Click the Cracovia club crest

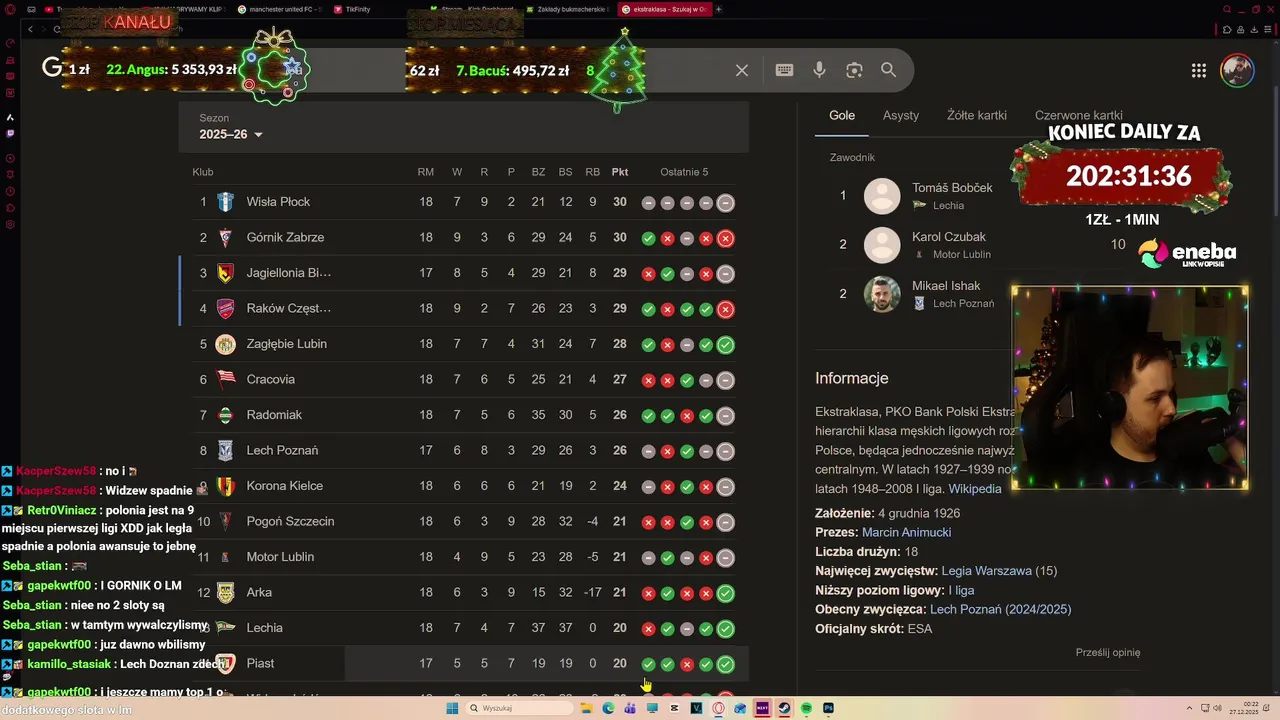(x=226, y=379)
